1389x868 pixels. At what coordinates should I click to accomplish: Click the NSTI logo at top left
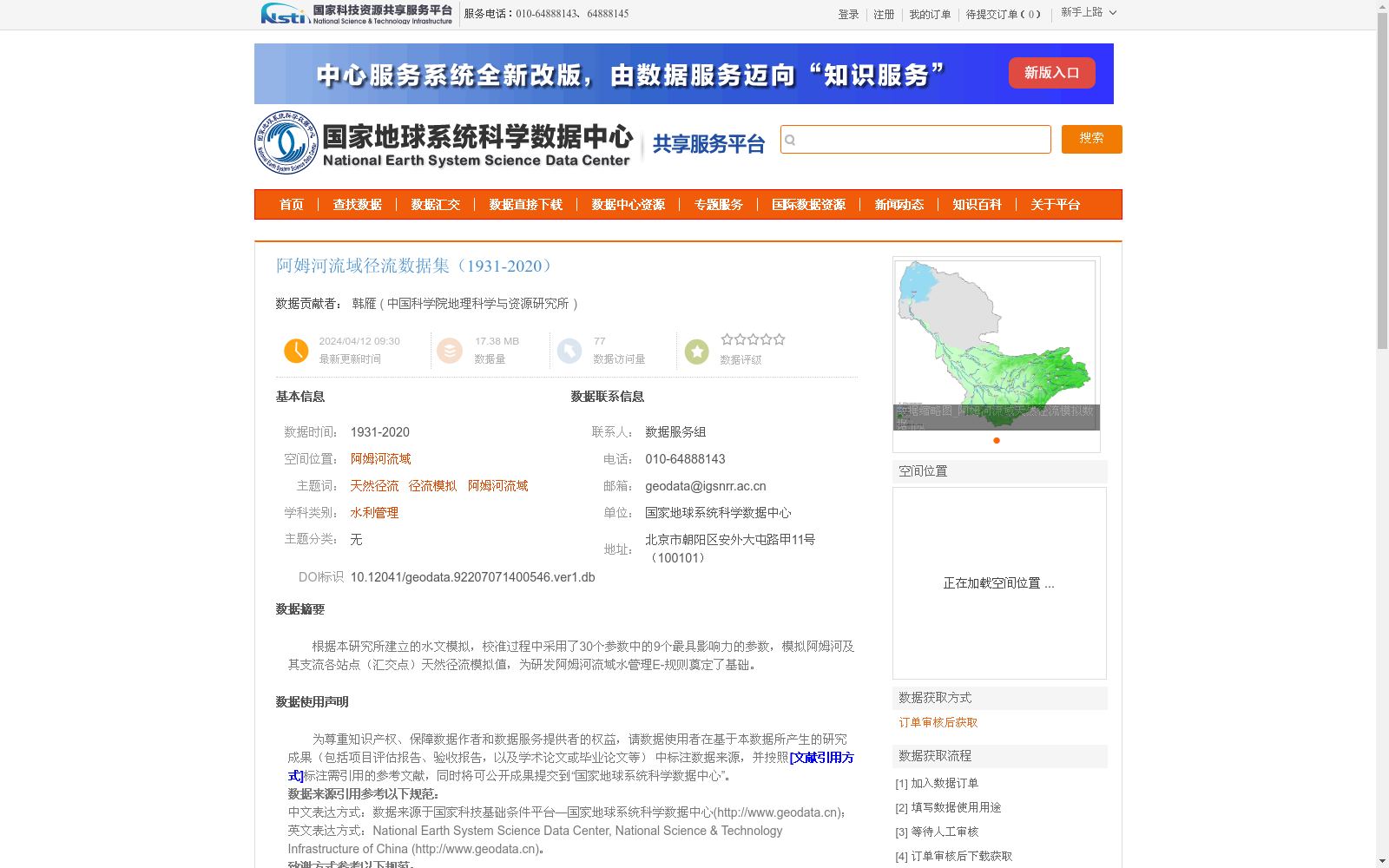point(357,14)
